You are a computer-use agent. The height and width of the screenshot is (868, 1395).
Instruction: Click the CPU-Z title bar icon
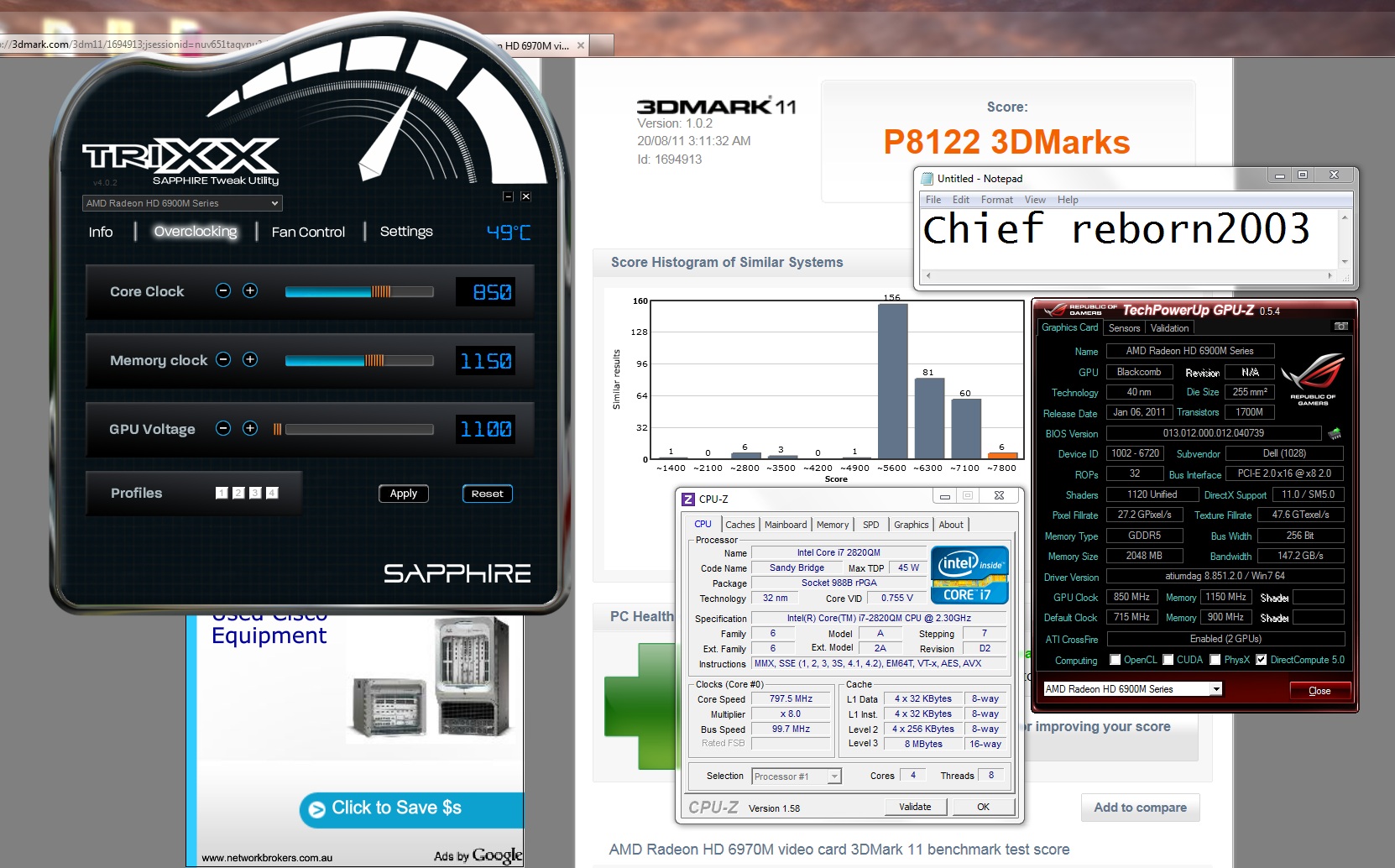tap(688, 499)
